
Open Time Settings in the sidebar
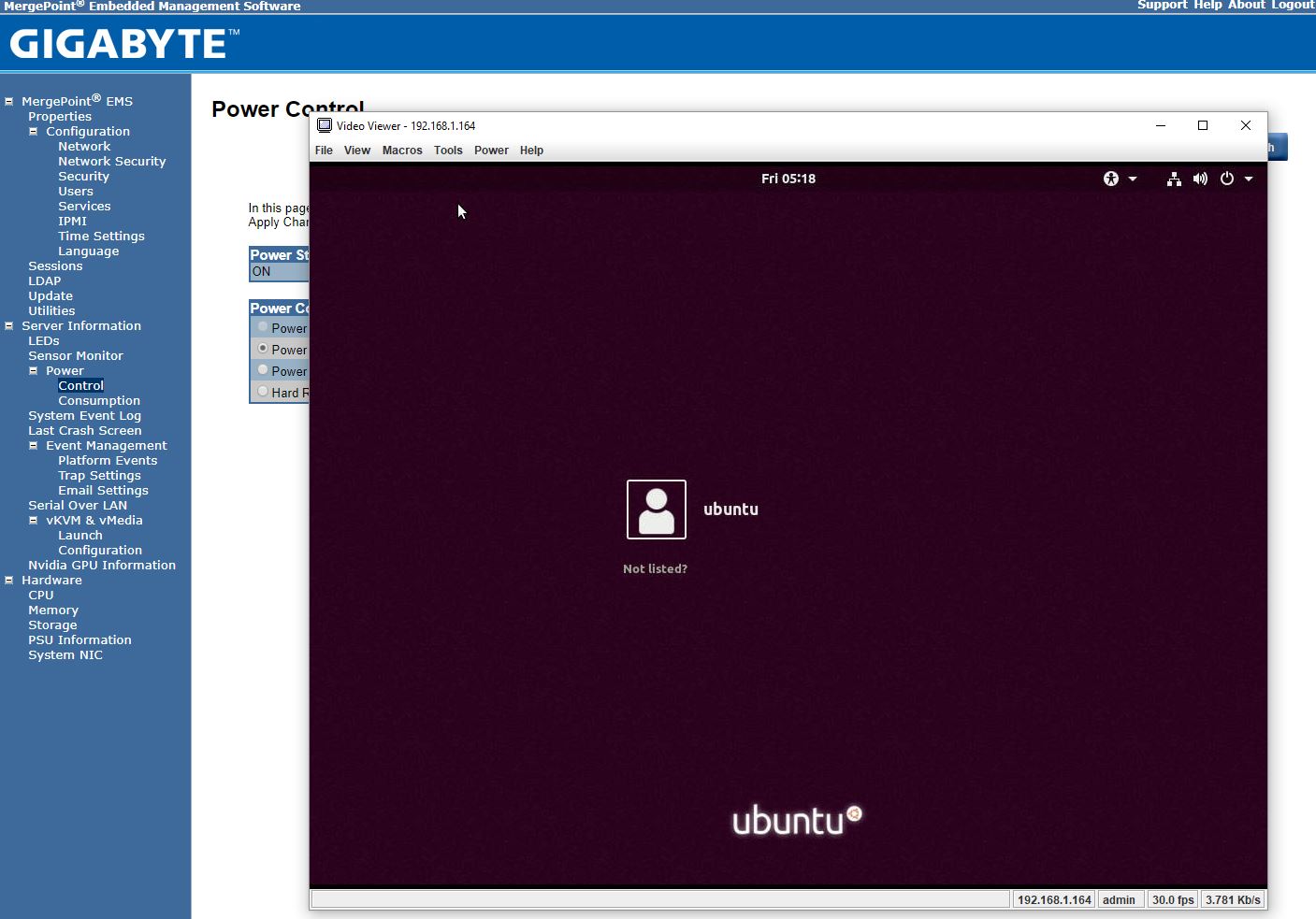[x=101, y=237]
